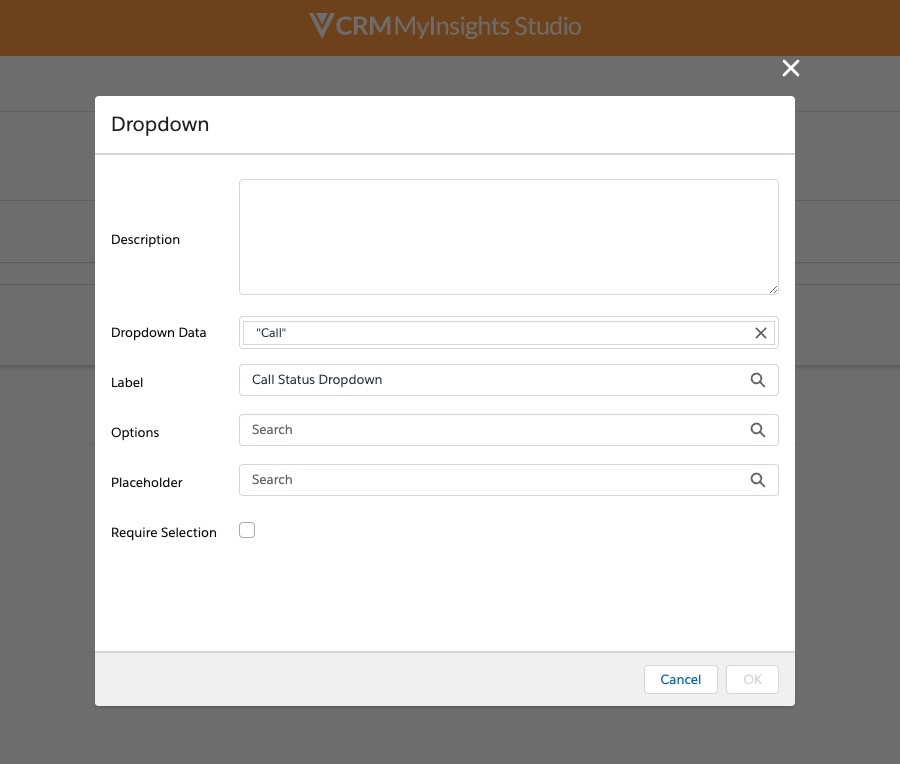Grab the Description text area resize handle
The width and height of the screenshot is (900, 764).
773,289
